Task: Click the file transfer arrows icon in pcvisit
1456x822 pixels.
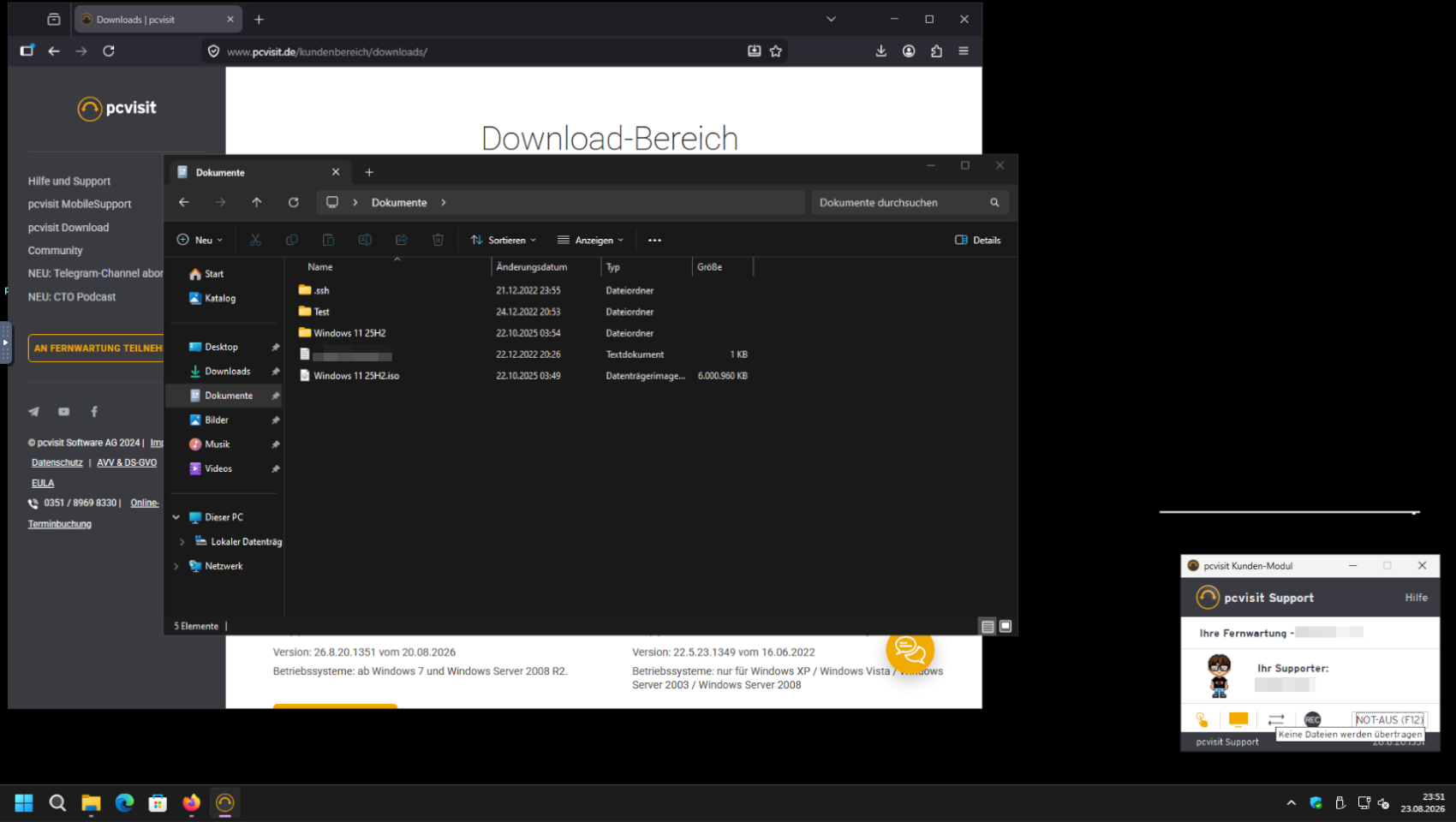Action: coord(1276,719)
